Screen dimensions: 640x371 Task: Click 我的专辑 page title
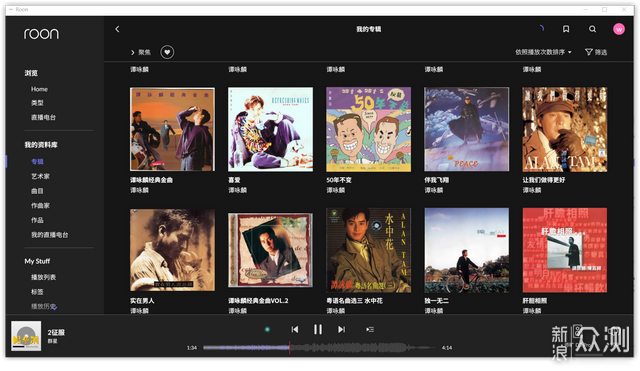coord(369,29)
